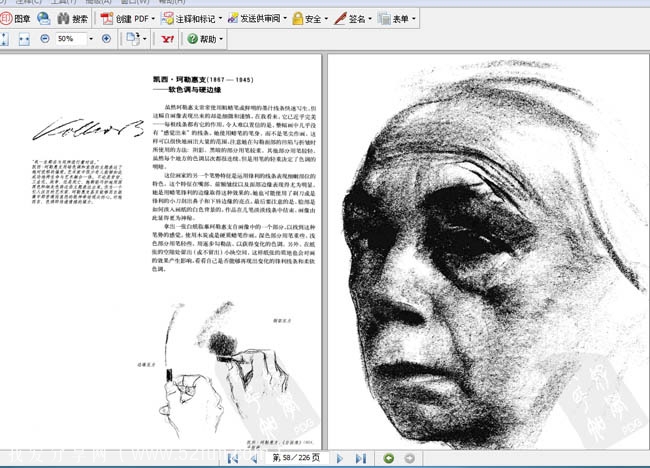Click the zoom in plus button
This screenshot has height=468, width=650.
[106, 39]
